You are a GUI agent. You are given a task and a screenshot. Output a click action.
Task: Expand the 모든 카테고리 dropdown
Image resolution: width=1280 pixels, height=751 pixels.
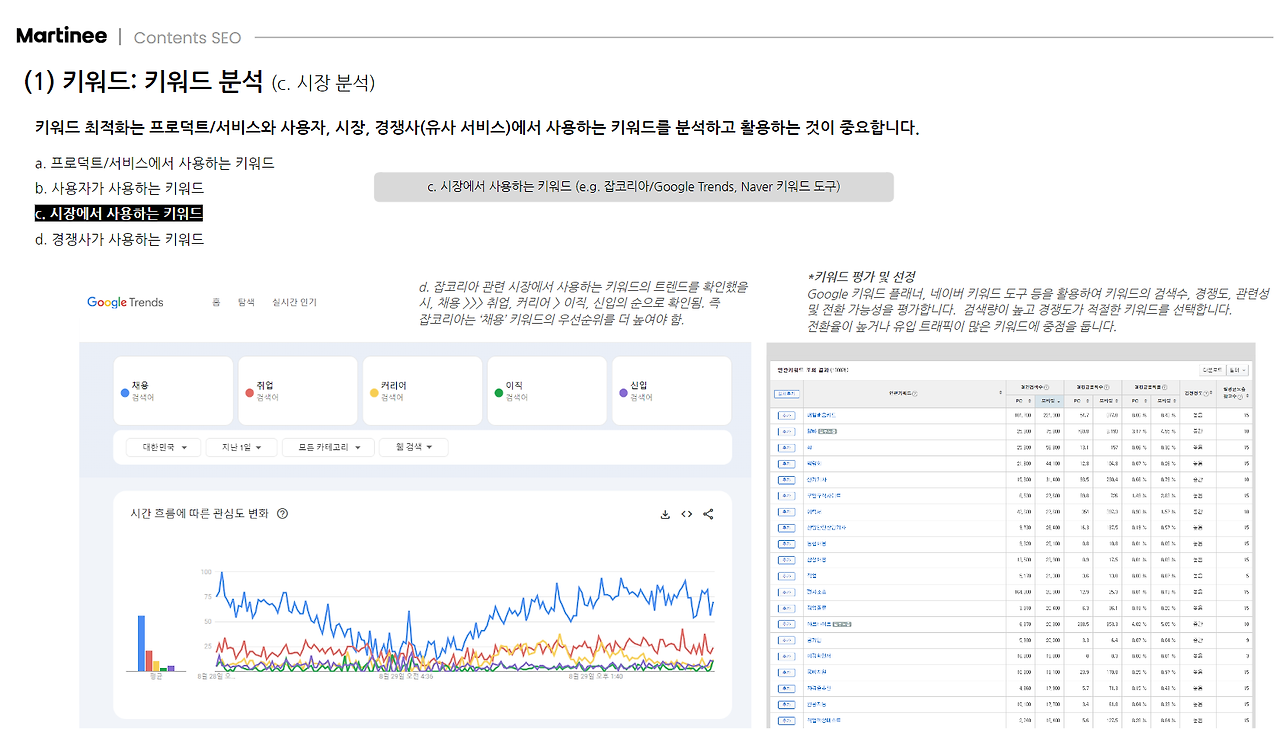(328, 447)
